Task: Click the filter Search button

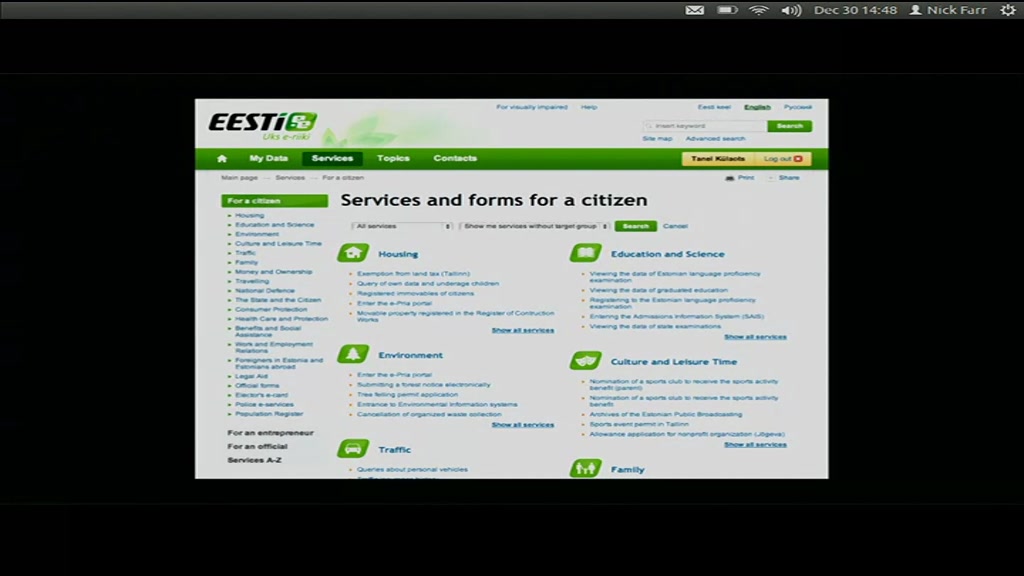Action: (x=635, y=226)
